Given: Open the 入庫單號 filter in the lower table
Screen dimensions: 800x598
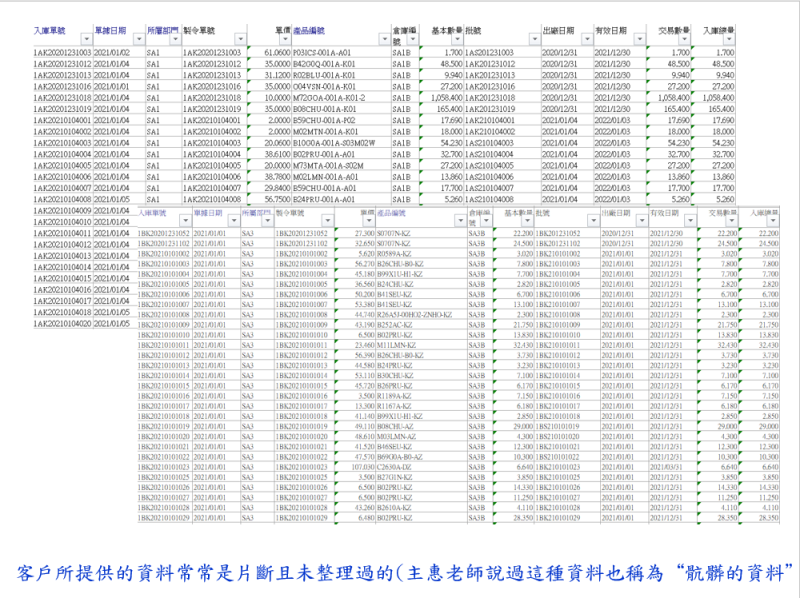Looking at the screenshot, I should coord(185,221).
